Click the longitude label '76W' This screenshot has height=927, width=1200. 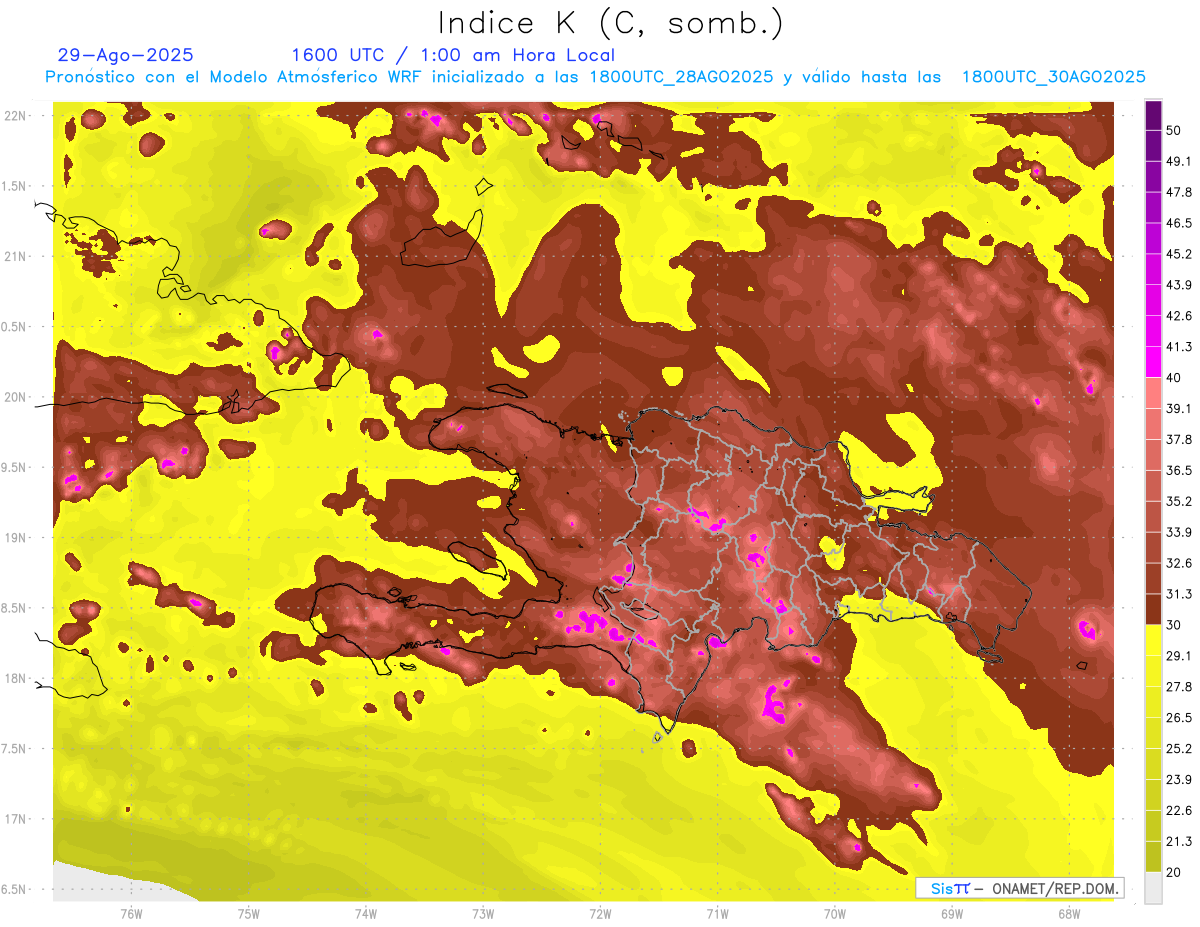pyautogui.click(x=131, y=913)
